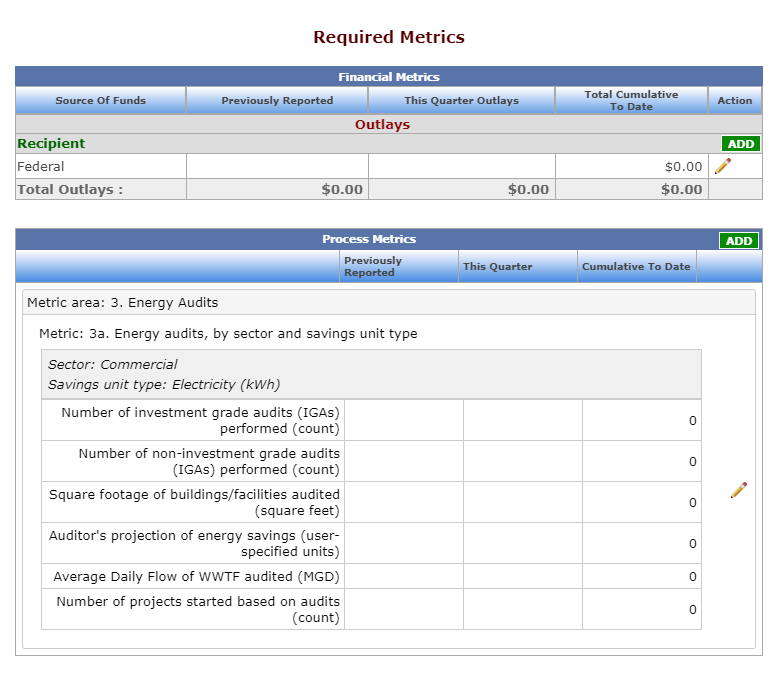Click the Total Cumulative To Date header
This screenshot has width=772, height=673.
631,100
